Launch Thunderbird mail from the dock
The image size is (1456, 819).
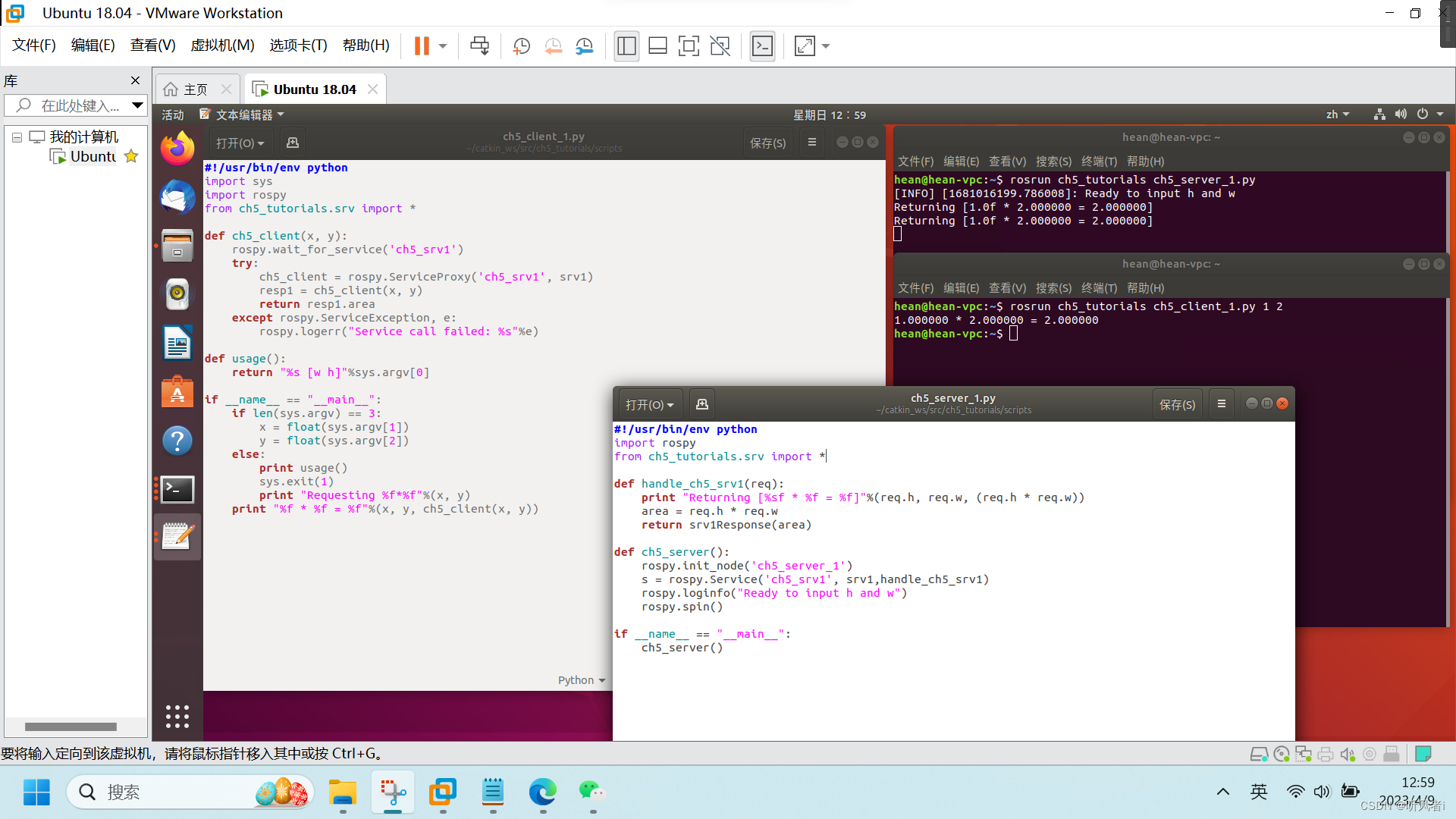[x=177, y=197]
